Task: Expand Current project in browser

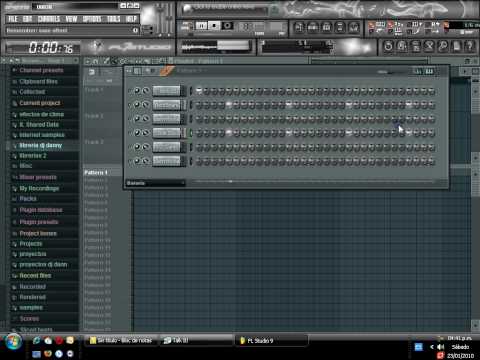Action: [40, 103]
